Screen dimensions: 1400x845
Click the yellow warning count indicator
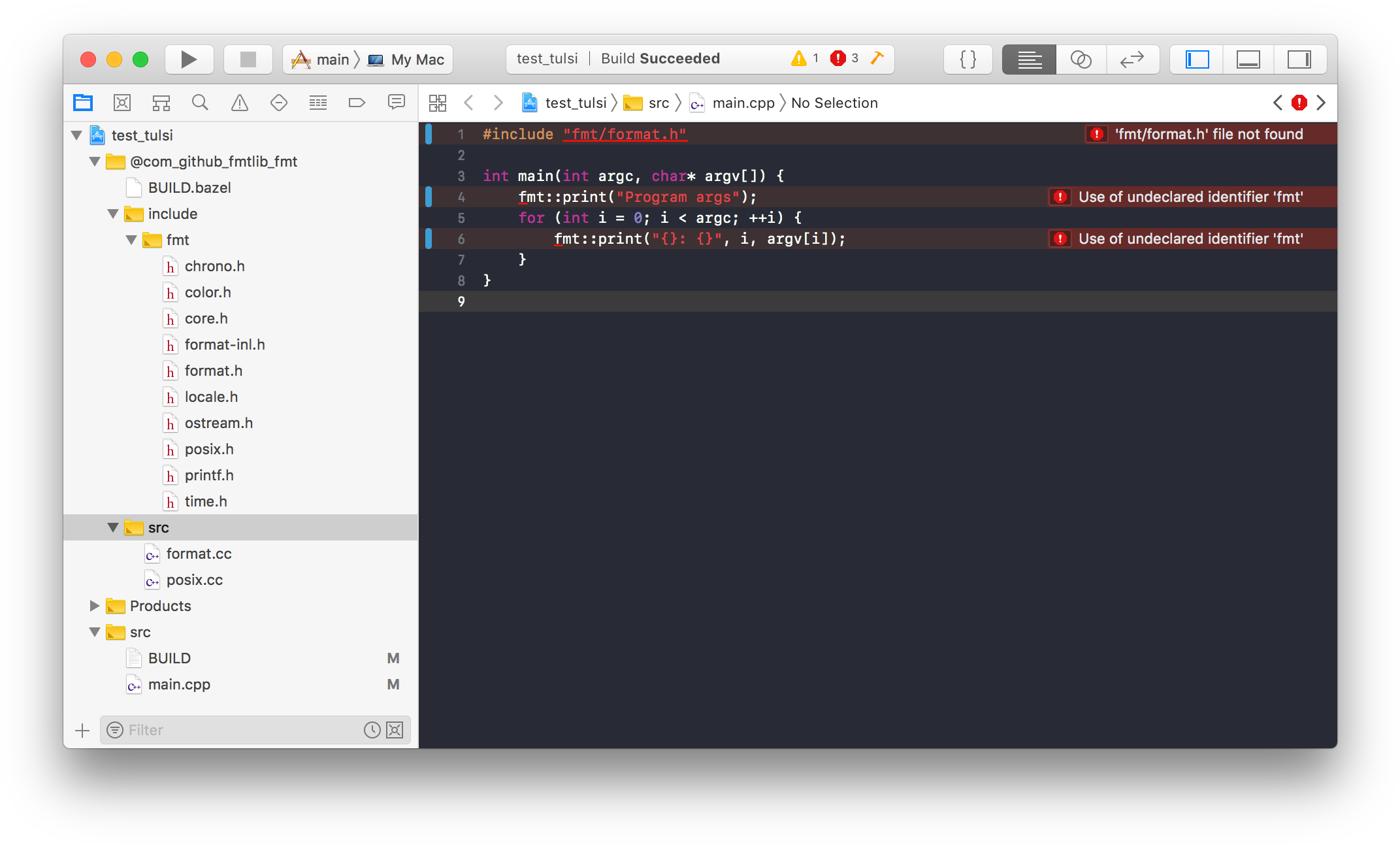804,58
